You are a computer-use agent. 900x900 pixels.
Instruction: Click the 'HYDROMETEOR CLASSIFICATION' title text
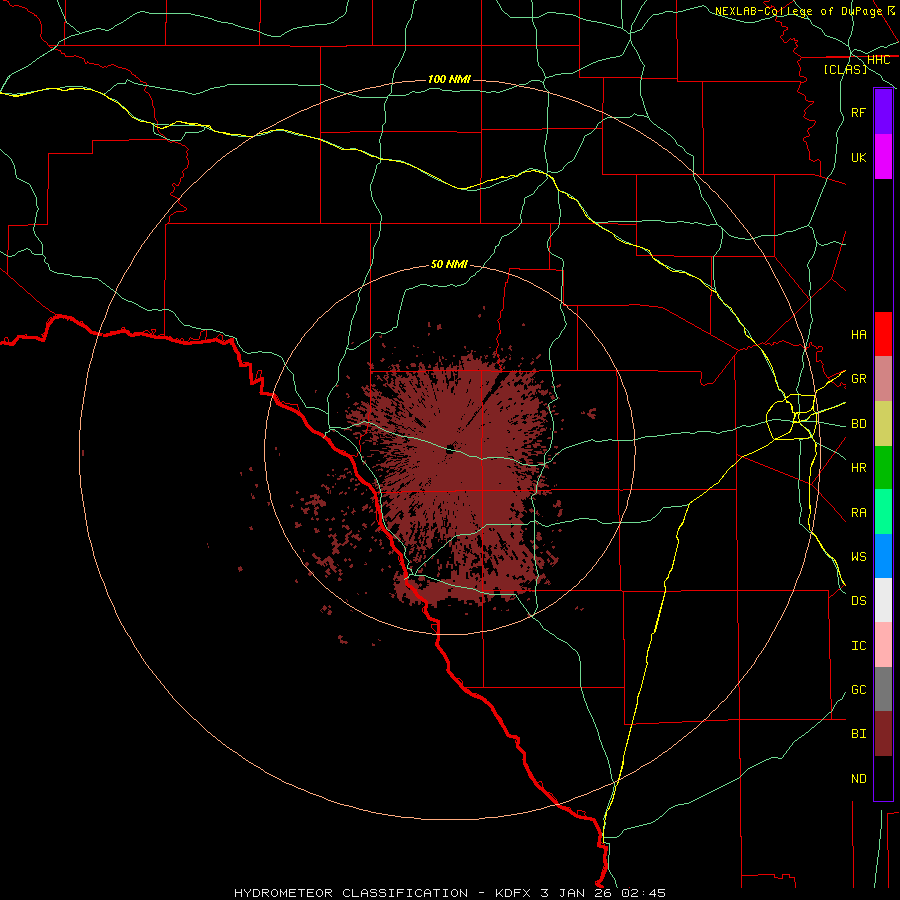(x=351, y=893)
